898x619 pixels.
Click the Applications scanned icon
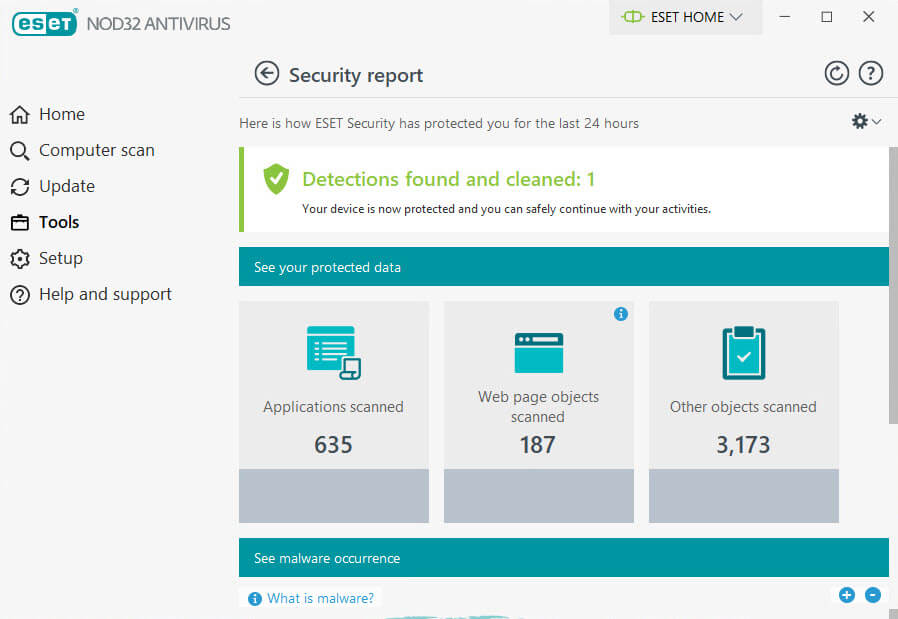pos(333,353)
